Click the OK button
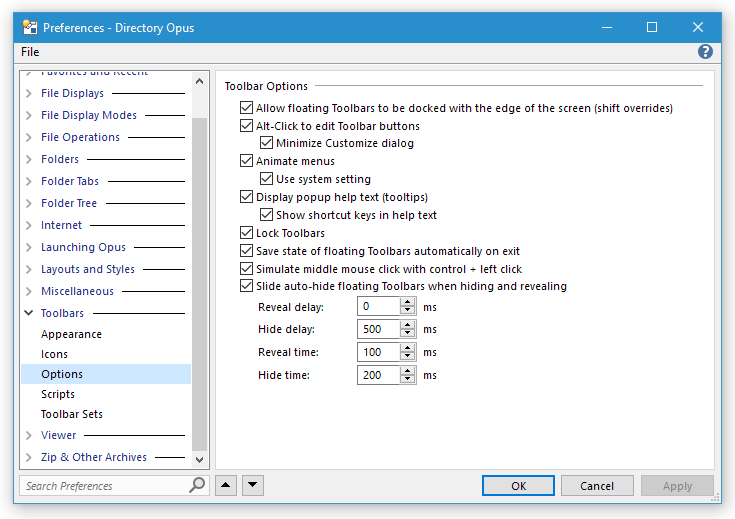 [x=518, y=486]
